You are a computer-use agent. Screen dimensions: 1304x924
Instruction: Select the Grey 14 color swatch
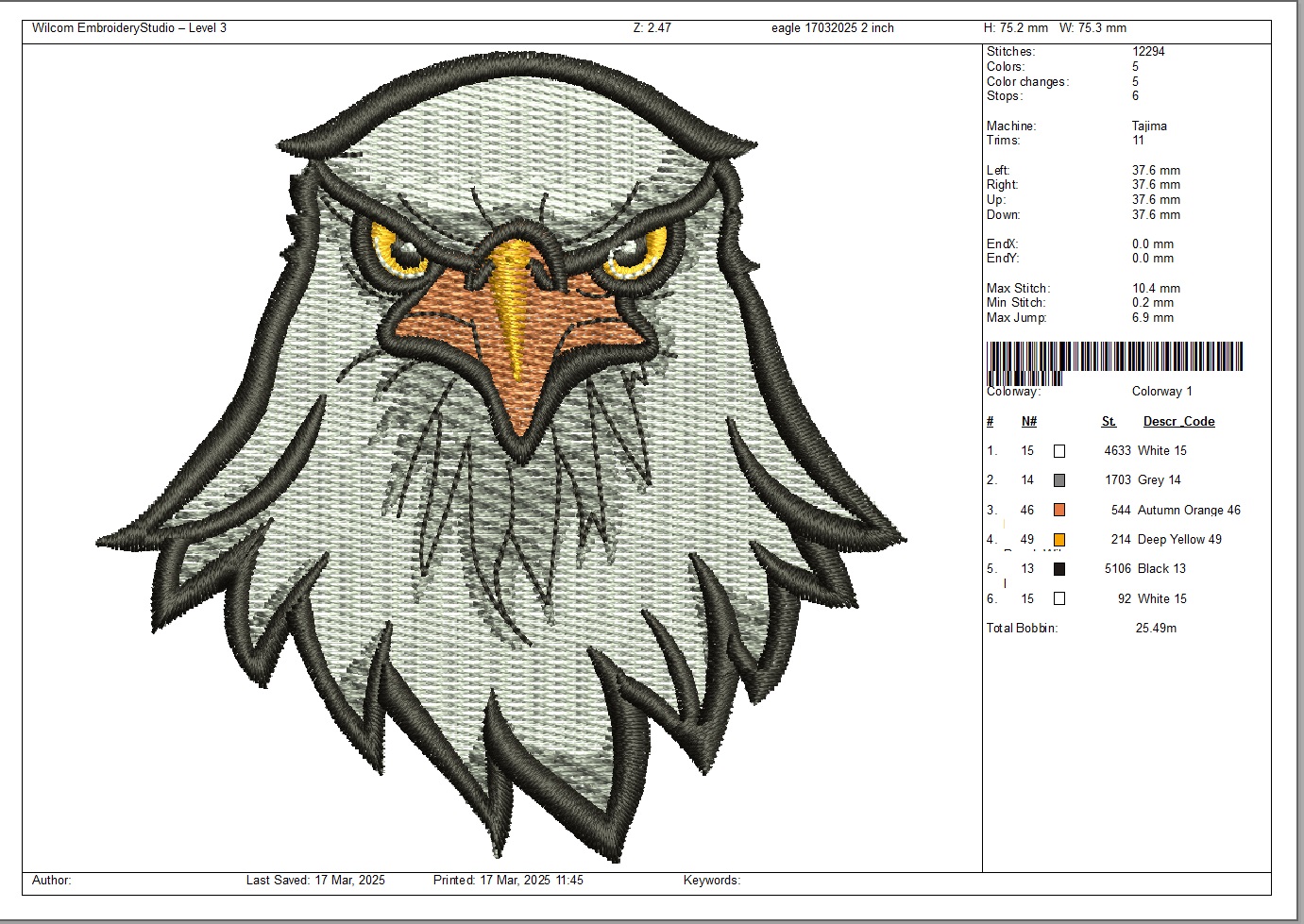(1059, 480)
